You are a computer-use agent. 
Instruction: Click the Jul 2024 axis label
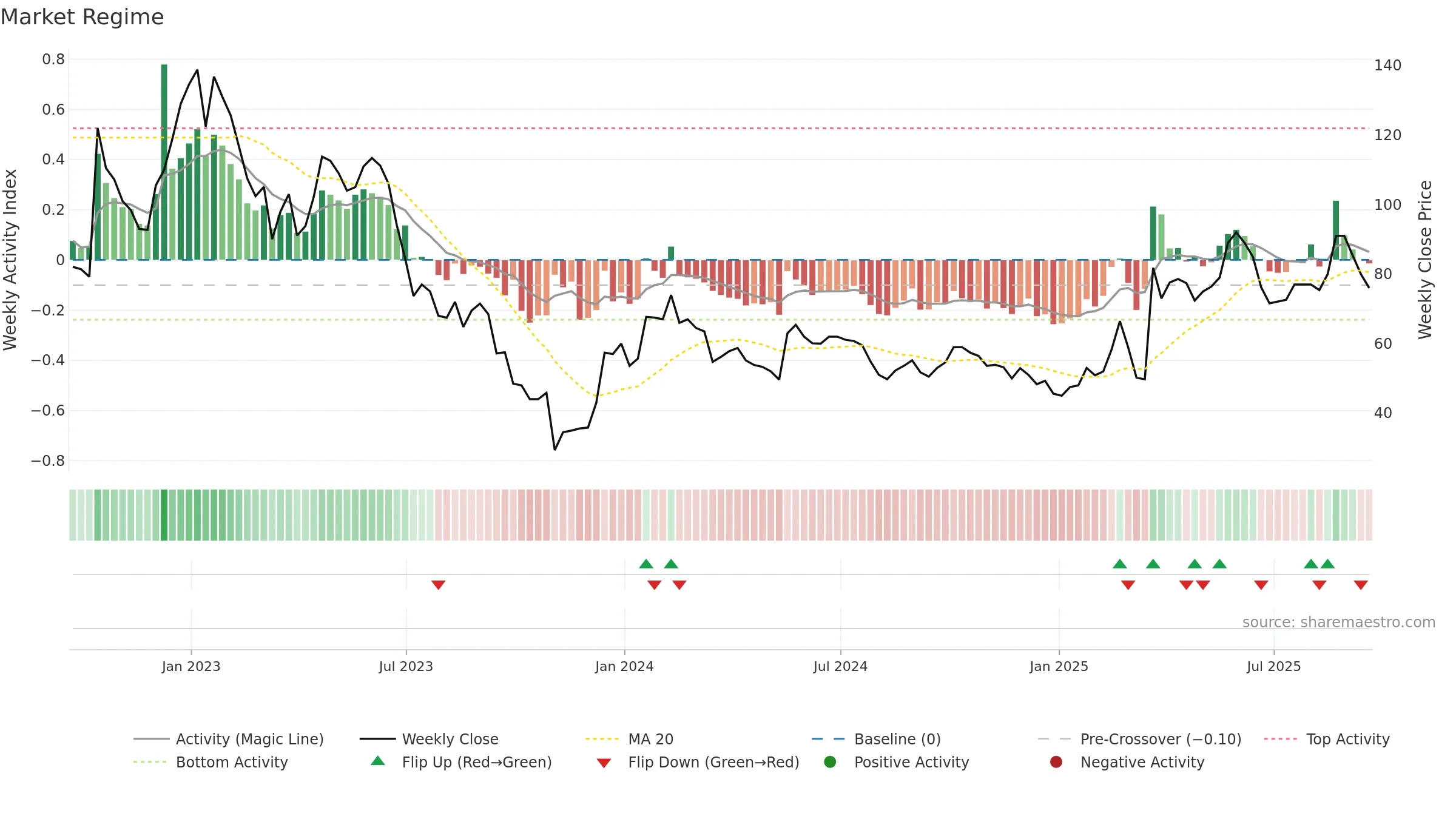[x=840, y=667]
